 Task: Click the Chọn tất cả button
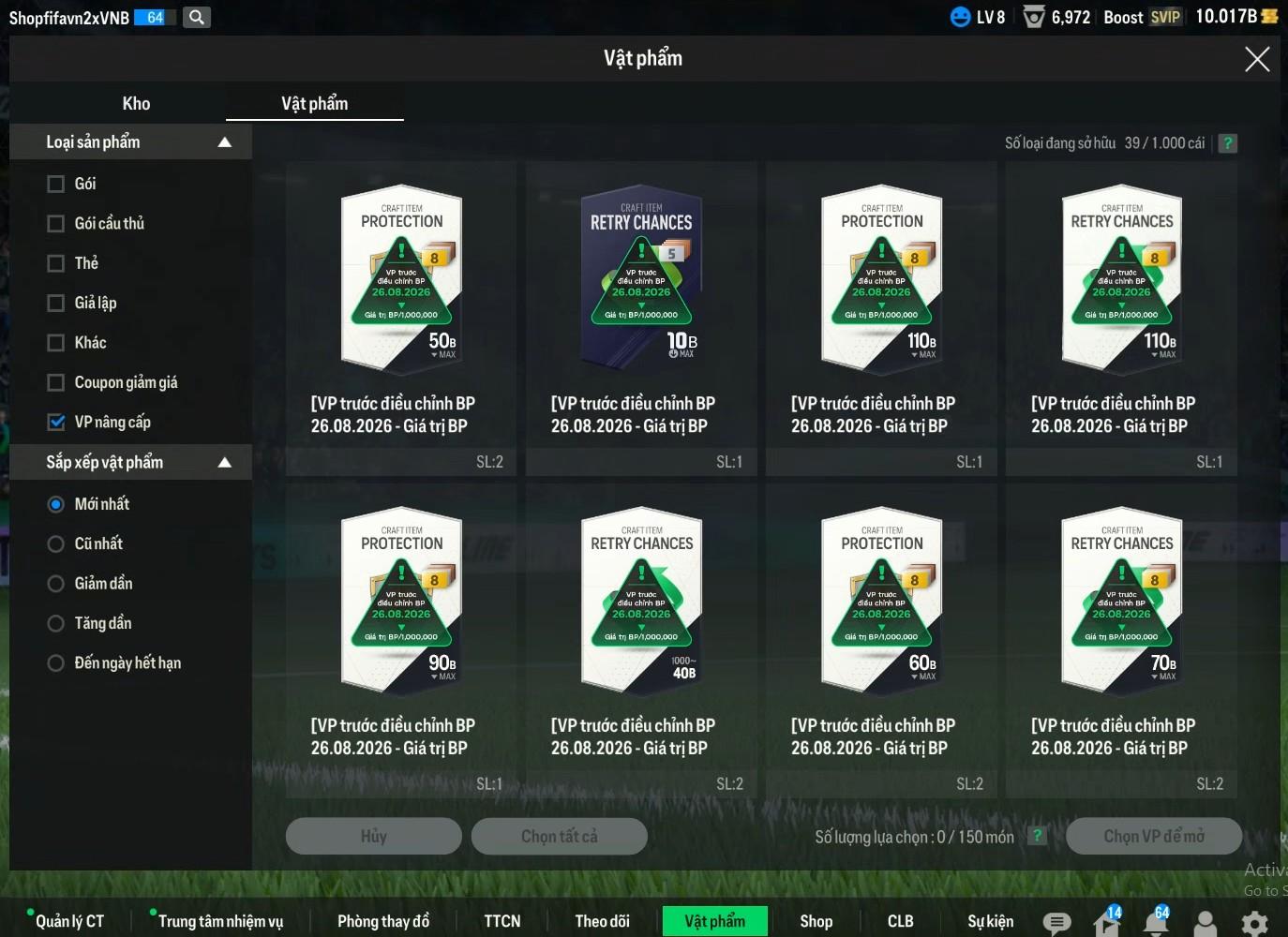tap(560, 836)
